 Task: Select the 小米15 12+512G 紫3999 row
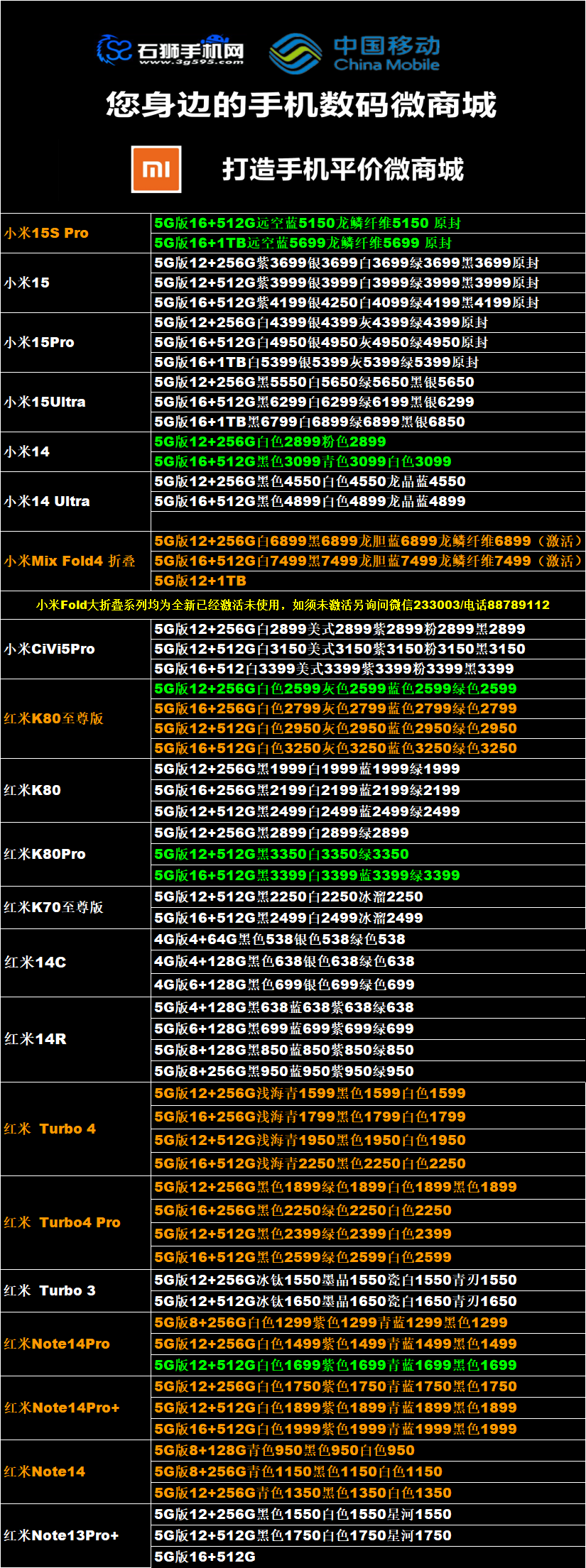click(x=369, y=283)
